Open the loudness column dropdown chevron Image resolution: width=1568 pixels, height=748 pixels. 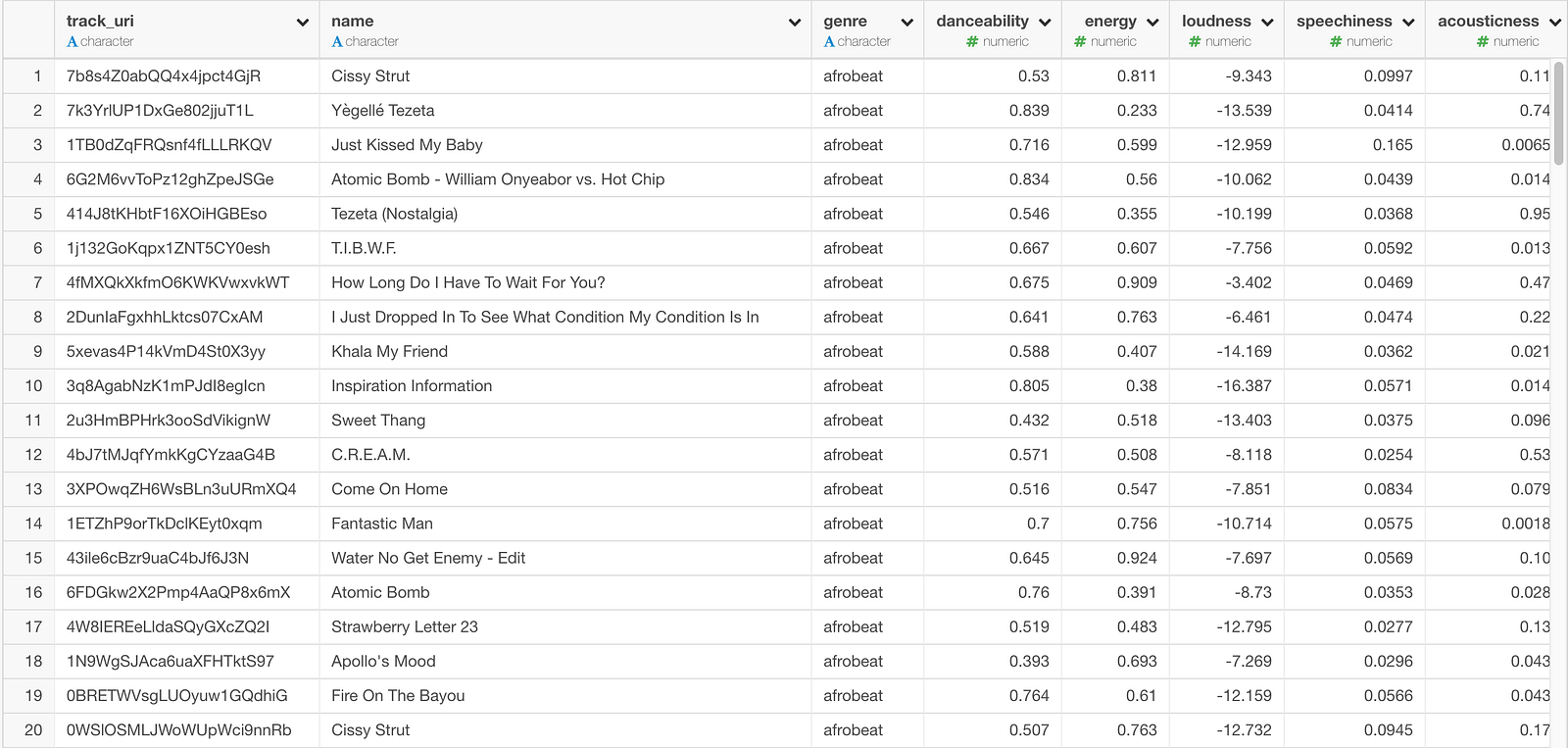[1267, 23]
